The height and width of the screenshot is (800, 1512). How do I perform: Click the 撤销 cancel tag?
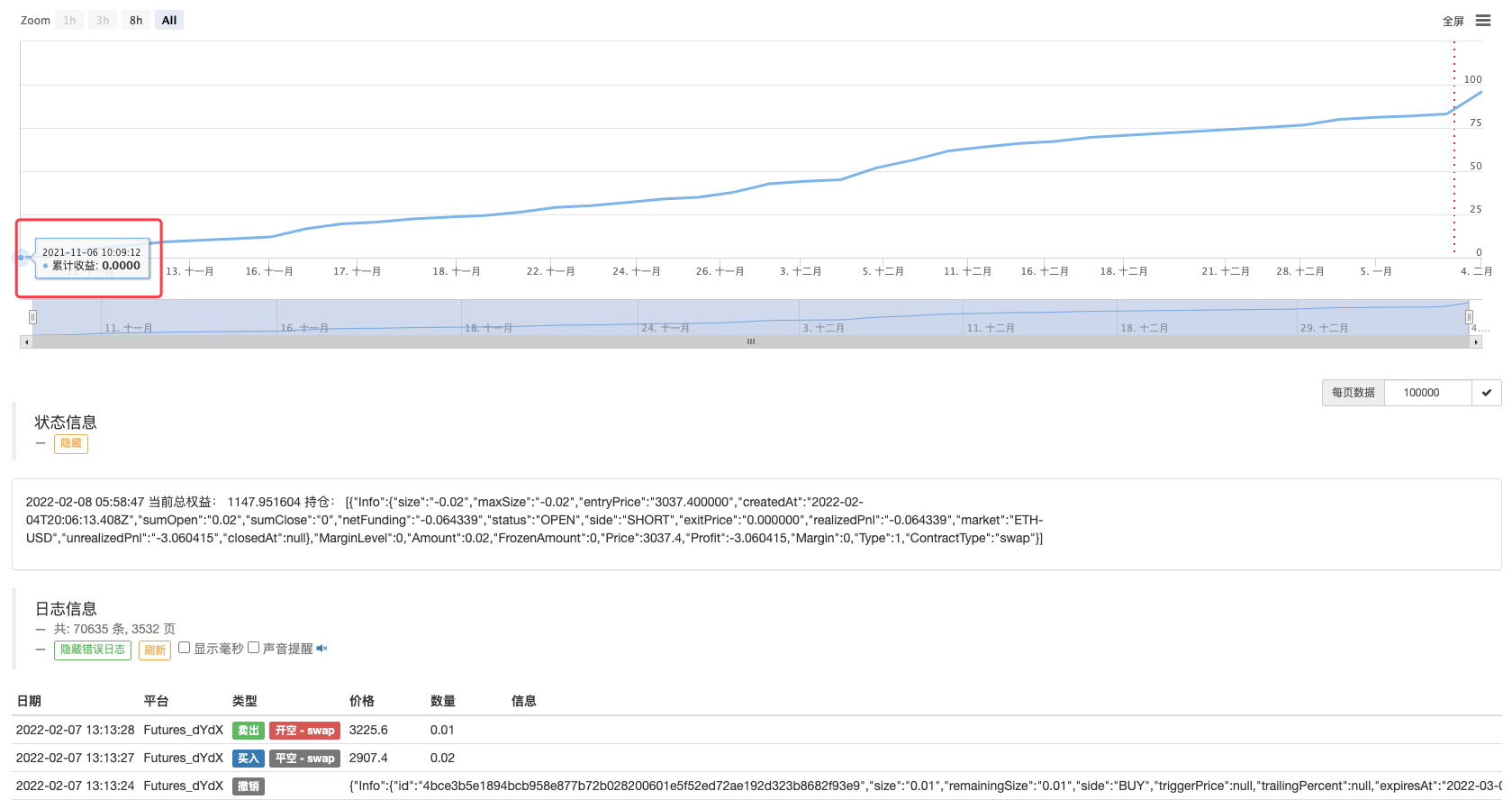tap(249, 786)
